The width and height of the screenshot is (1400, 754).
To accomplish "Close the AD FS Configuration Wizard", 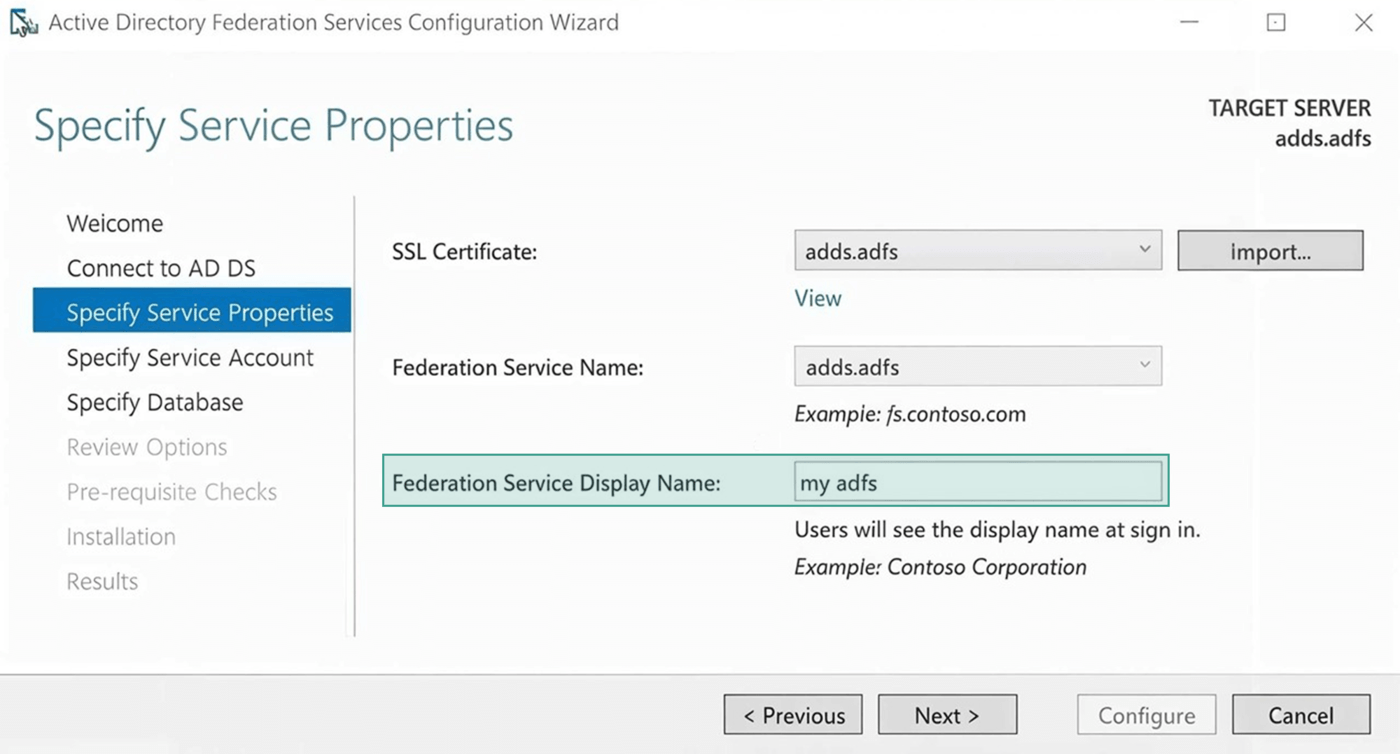I will (x=1363, y=22).
